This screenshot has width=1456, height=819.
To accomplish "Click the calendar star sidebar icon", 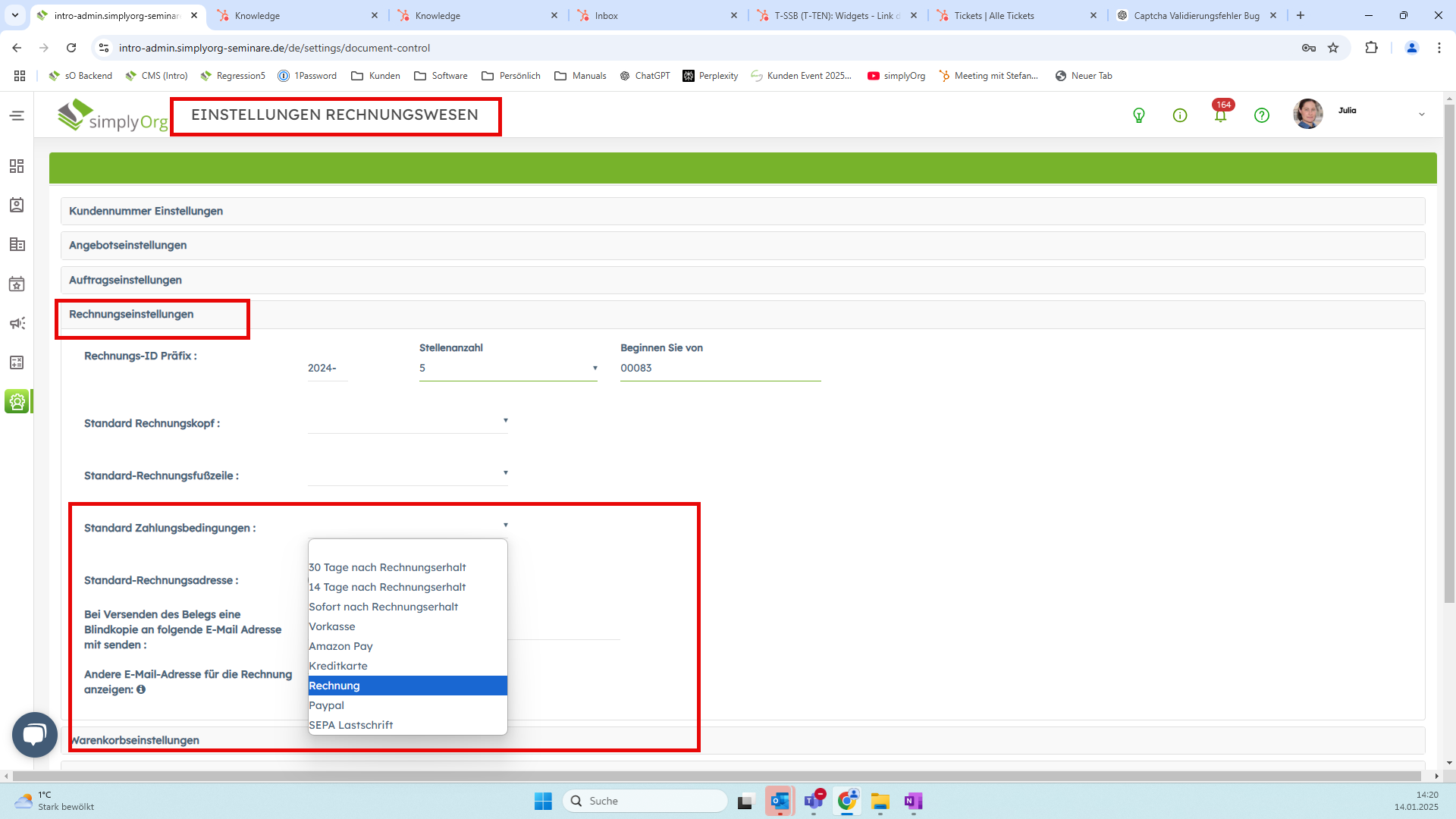I will tap(17, 284).
